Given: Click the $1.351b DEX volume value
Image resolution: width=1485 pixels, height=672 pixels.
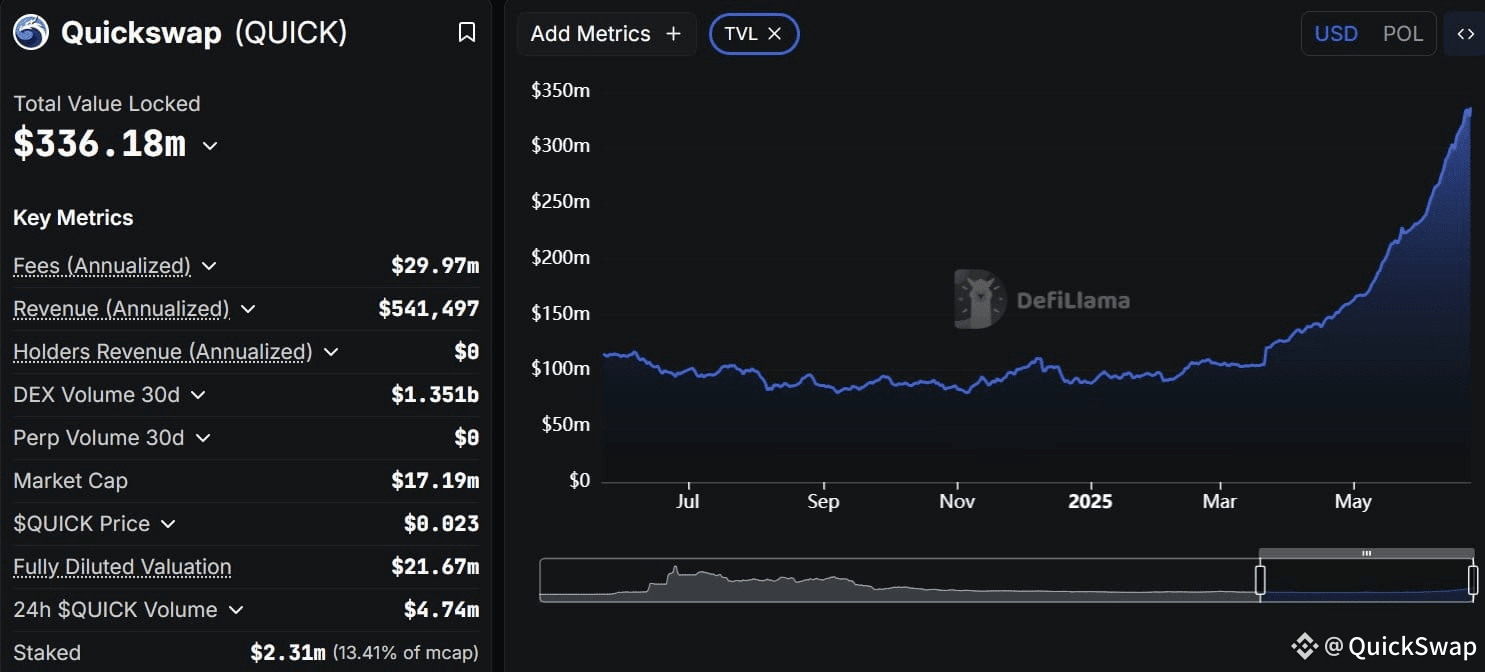Looking at the screenshot, I should [x=435, y=395].
